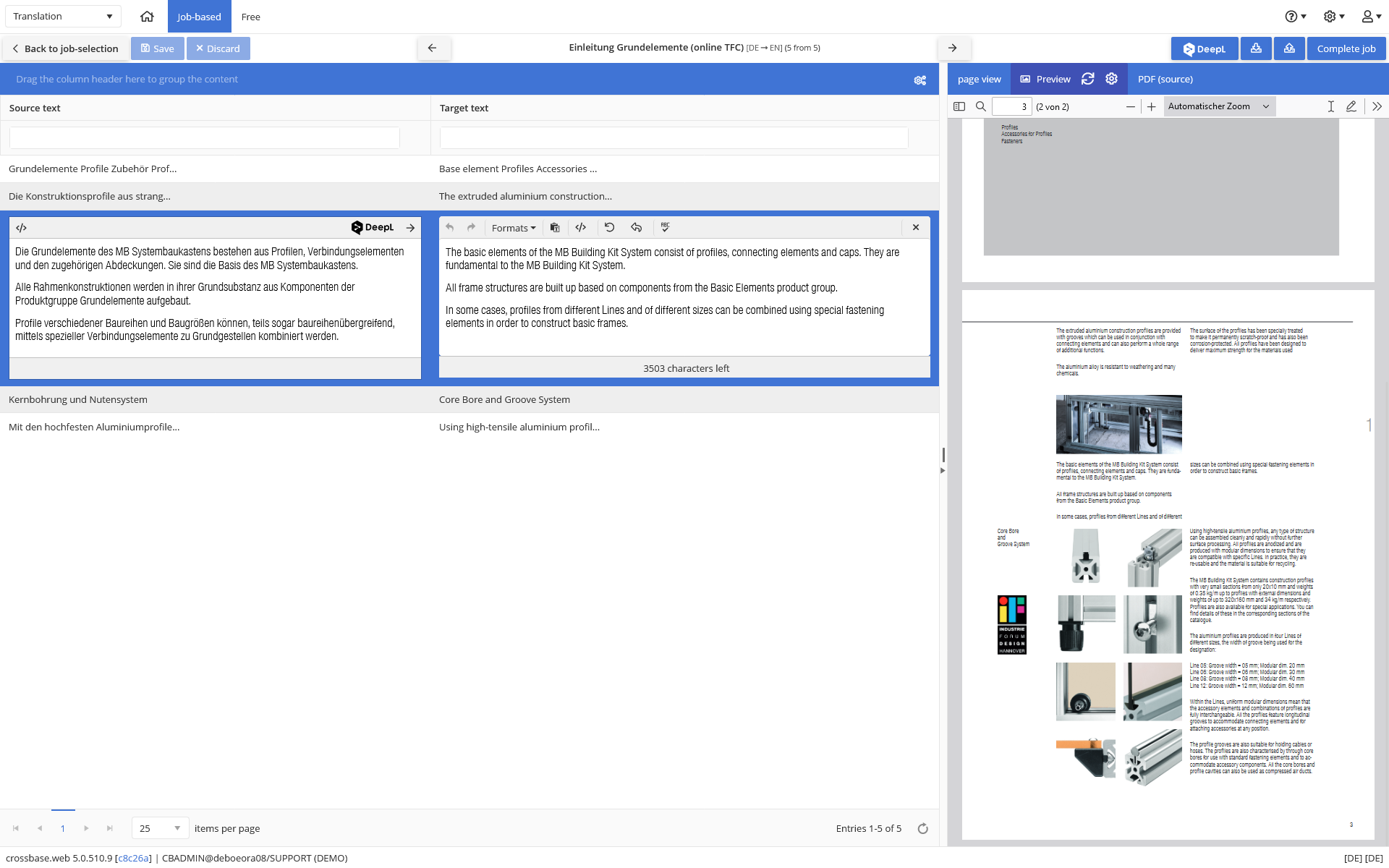
Task: Click the paste icon in target toolbar
Action: [555, 227]
